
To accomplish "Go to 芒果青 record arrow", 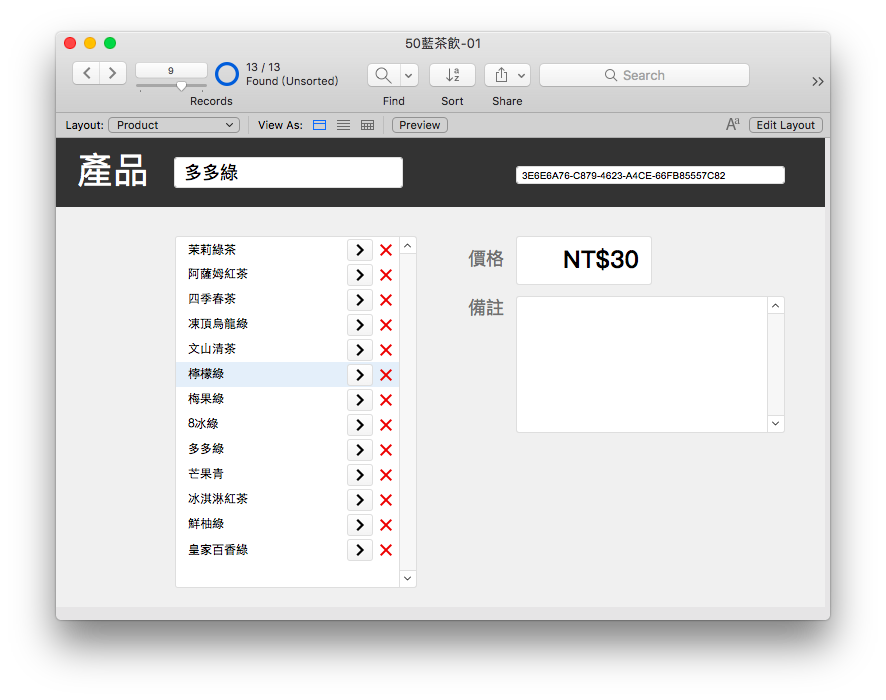I will click(360, 475).
